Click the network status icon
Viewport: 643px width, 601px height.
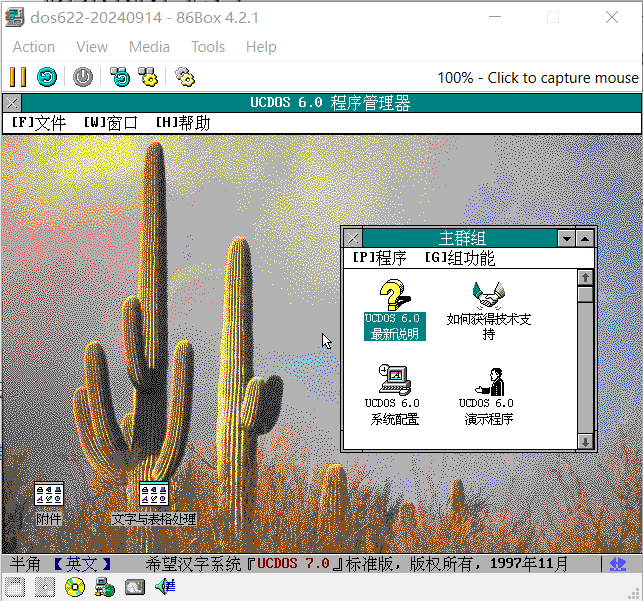[x=105, y=587]
